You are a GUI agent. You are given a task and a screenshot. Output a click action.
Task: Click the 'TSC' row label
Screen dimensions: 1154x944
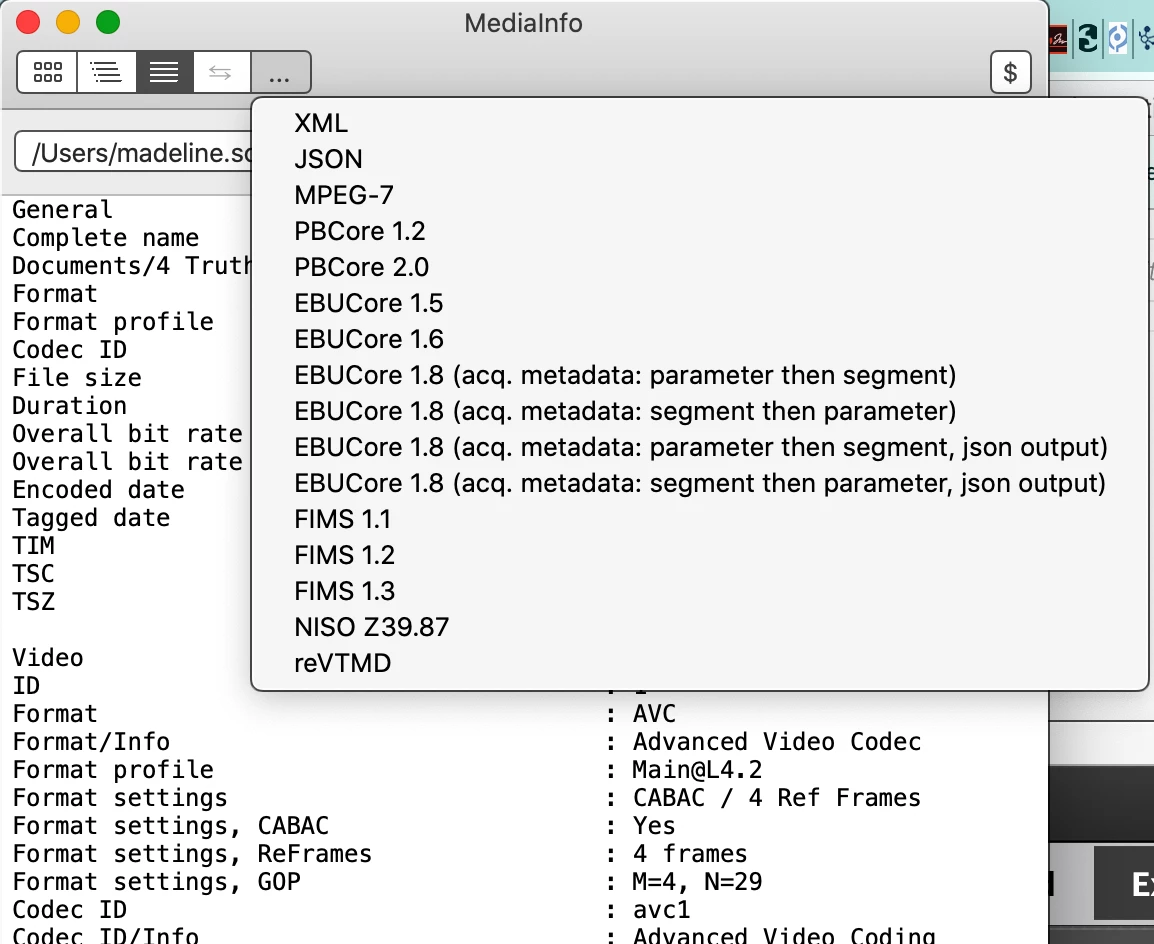pos(33,573)
